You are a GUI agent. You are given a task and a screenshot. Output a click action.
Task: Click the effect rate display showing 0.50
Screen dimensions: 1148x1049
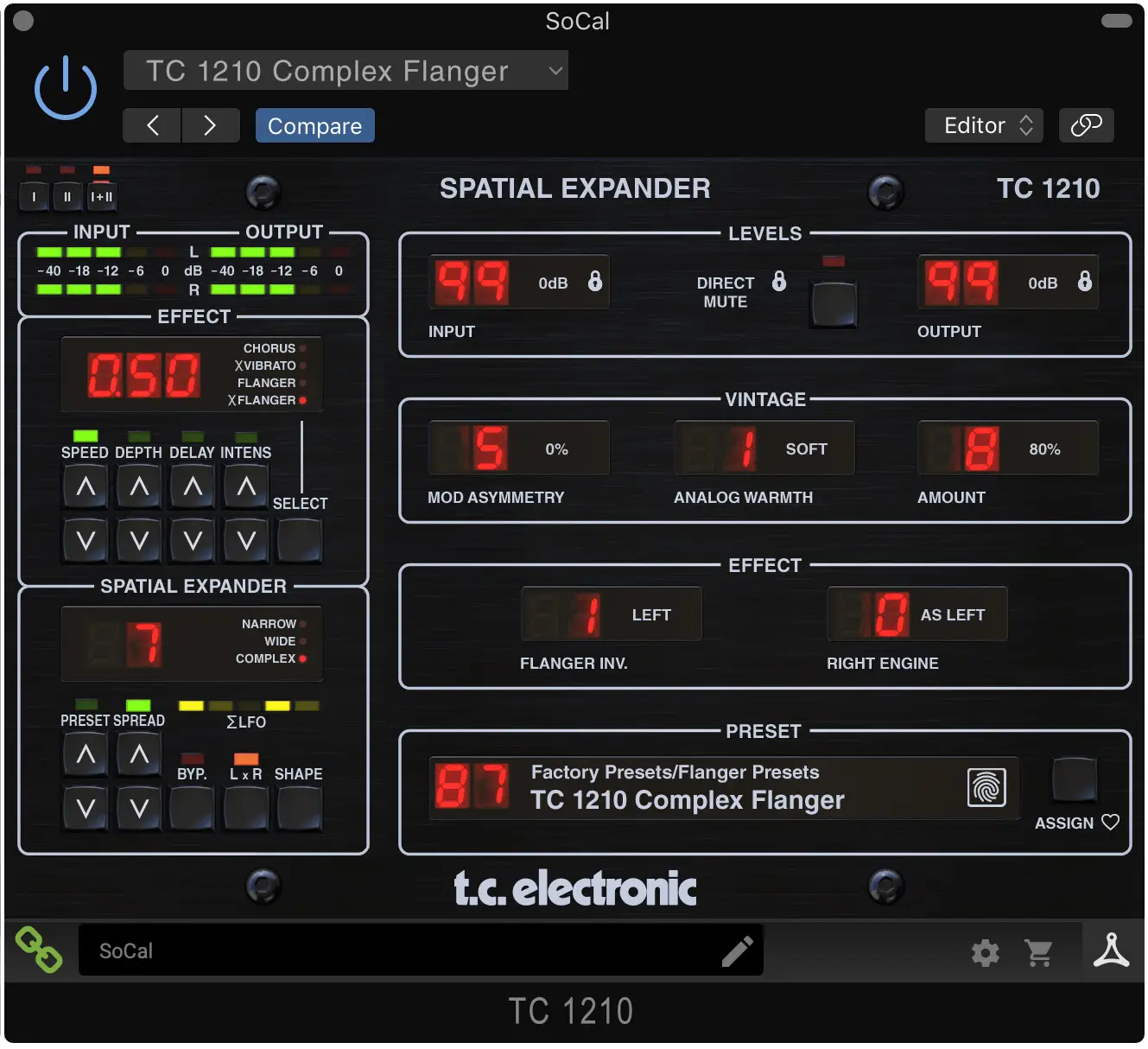pos(144,376)
